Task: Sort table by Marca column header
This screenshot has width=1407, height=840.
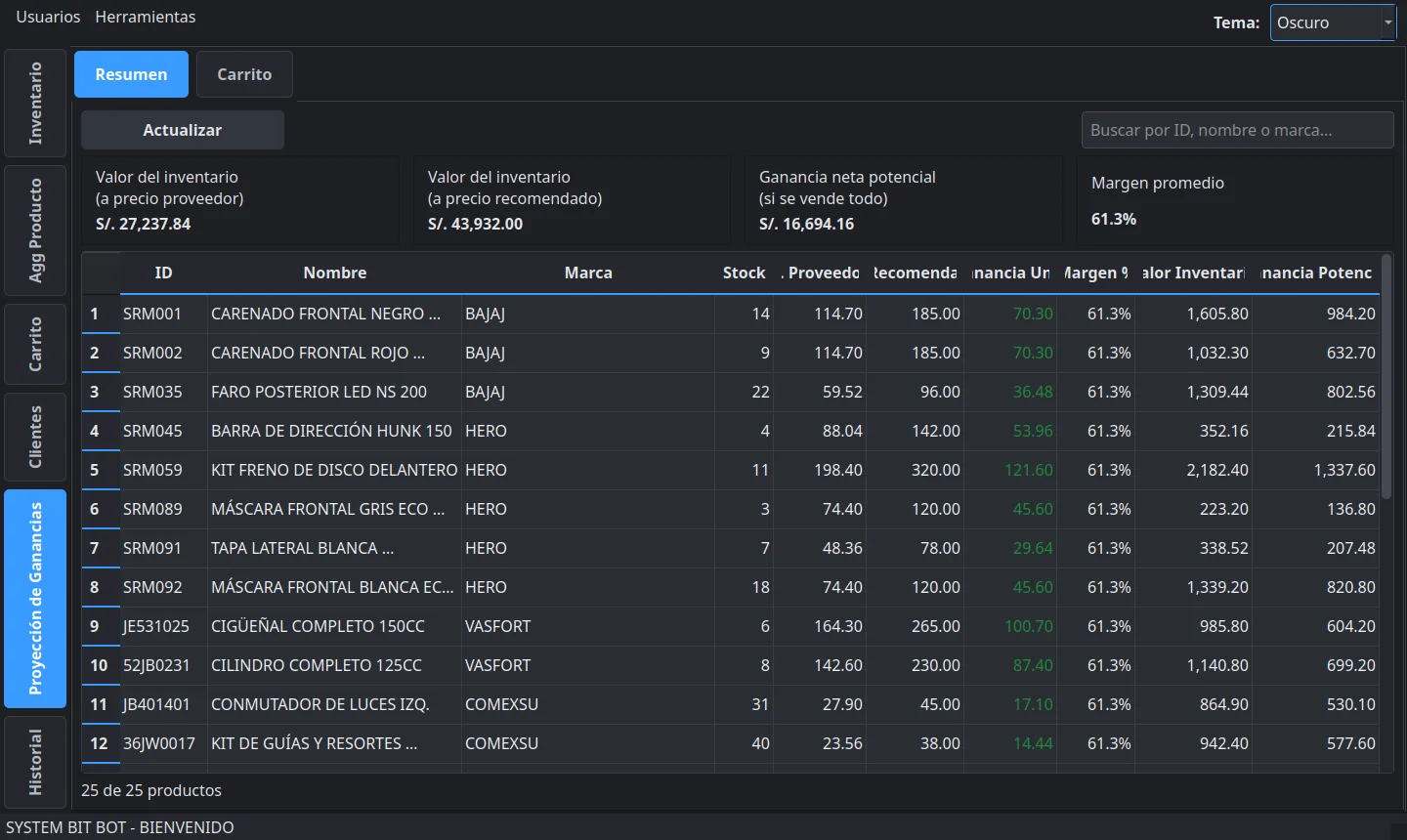Action: pos(588,273)
